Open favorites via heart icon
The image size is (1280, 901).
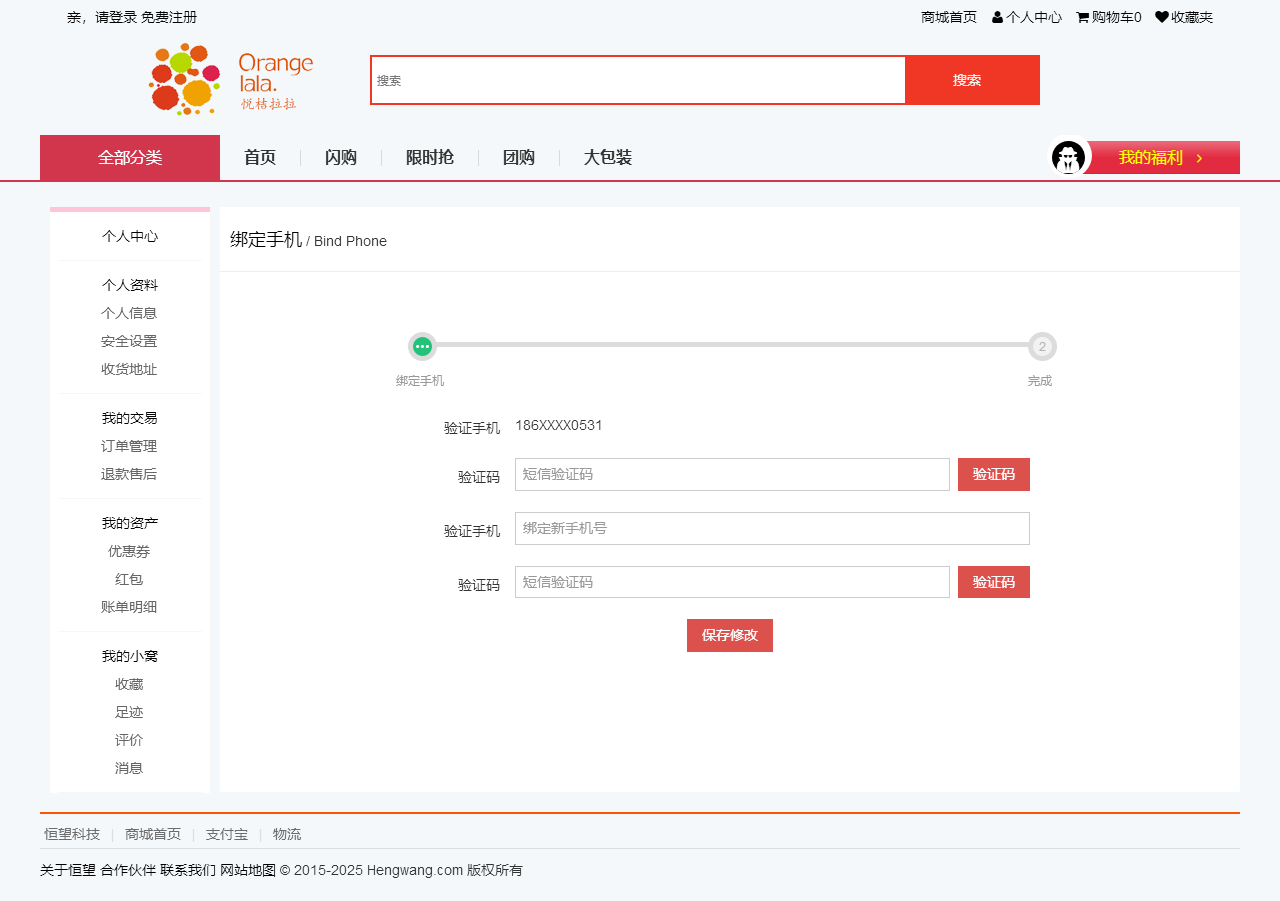click(1162, 17)
